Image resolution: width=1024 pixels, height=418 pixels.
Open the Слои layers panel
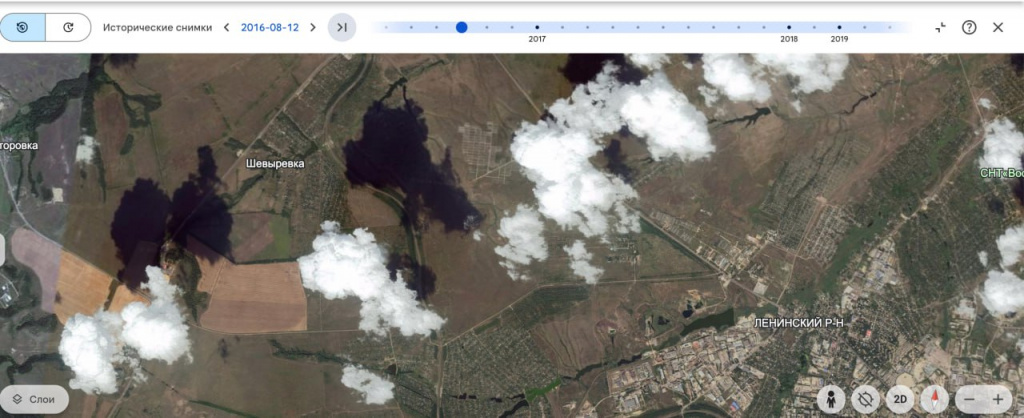pos(34,399)
